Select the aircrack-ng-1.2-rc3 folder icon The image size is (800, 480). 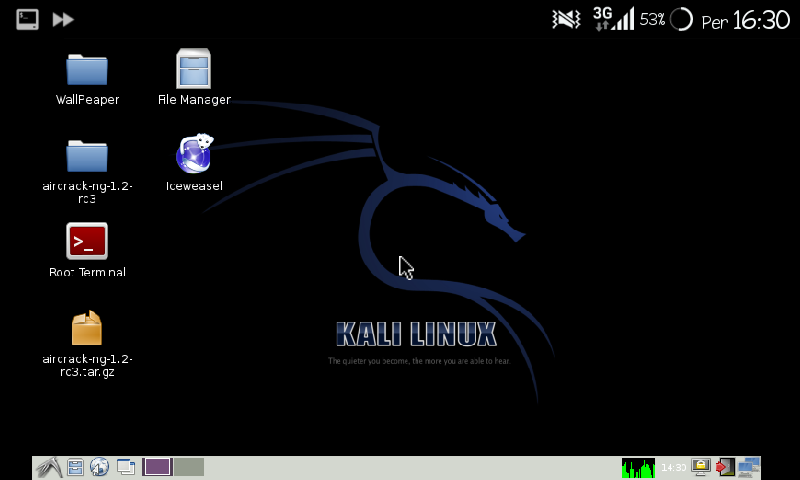coord(87,156)
